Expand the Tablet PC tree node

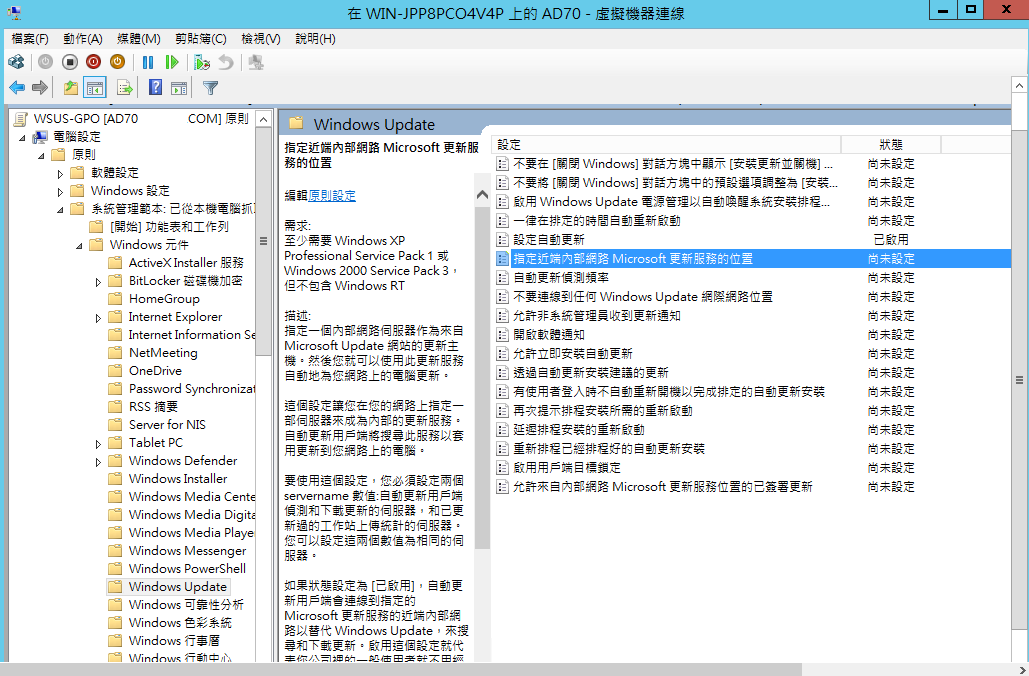(x=98, y=444)
